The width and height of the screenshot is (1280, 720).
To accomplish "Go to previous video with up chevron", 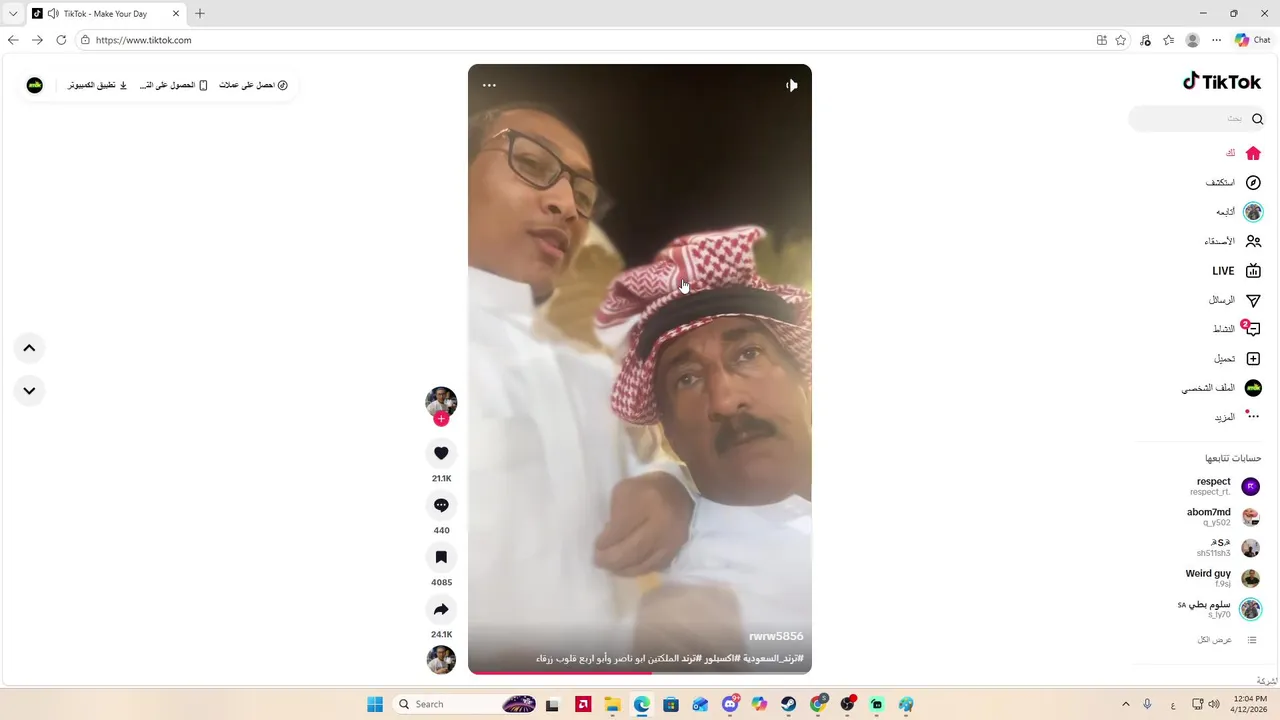I will tap(29, 348).
